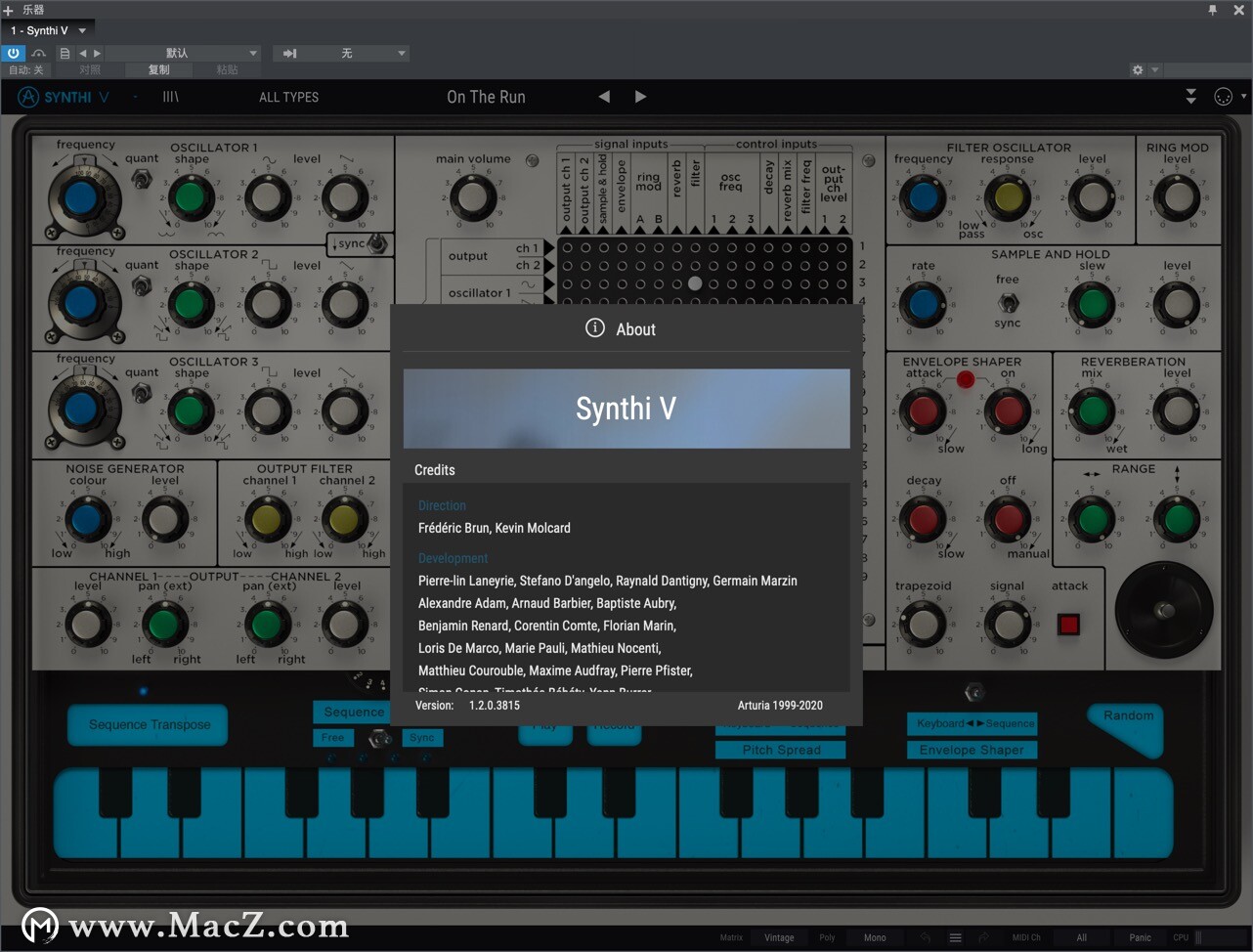Click the red attack button
Viewport: 1253px width, 952px height.
[x=1069, y=624]
